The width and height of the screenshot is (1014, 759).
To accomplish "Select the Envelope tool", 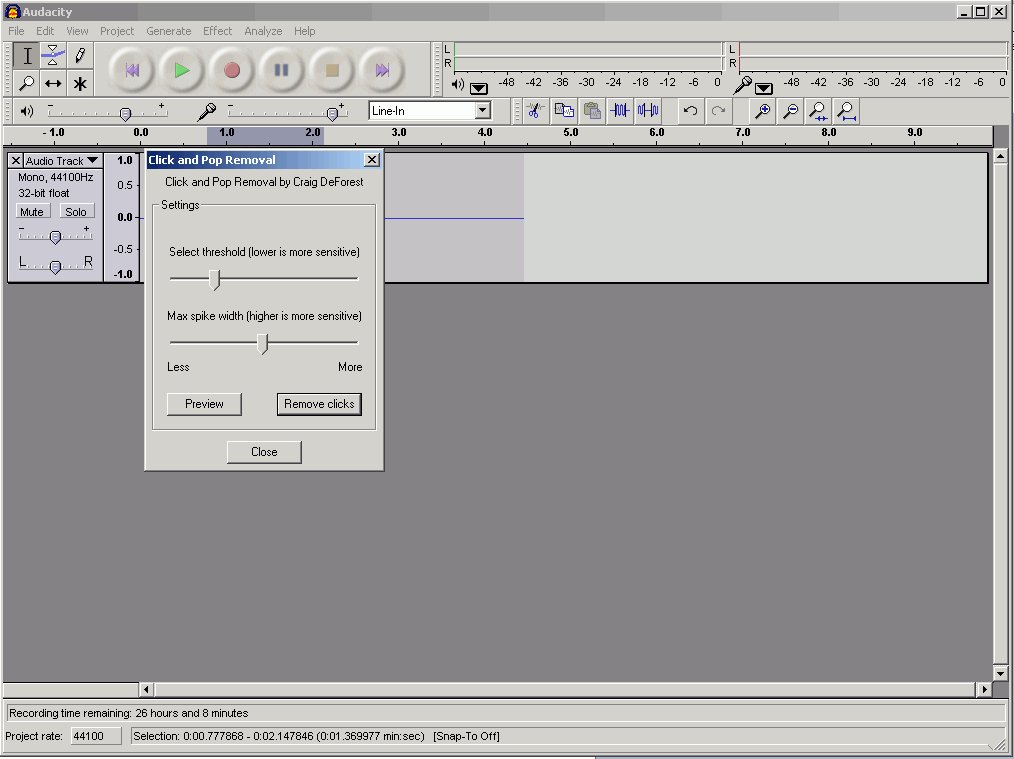I will pos(53,56).
